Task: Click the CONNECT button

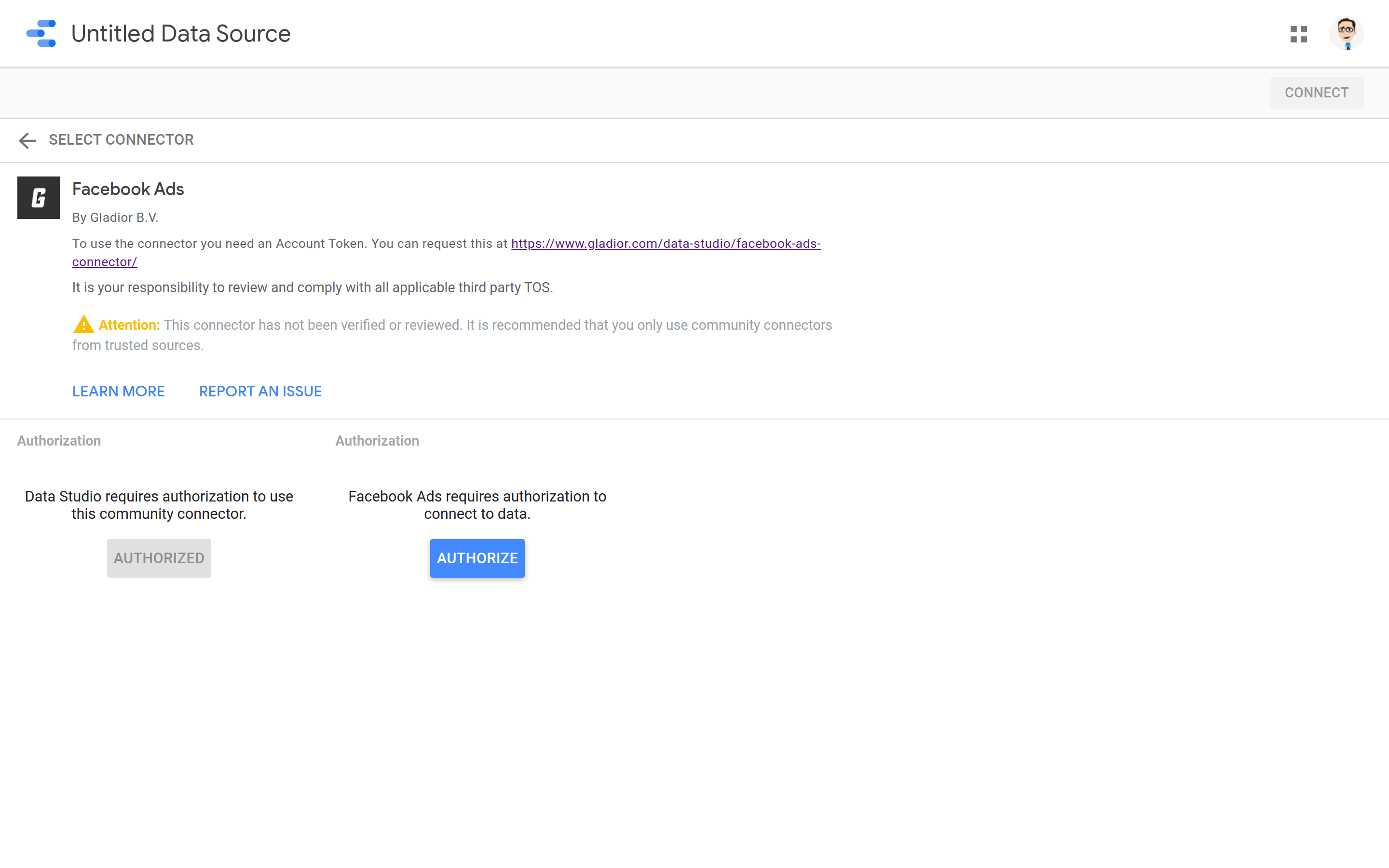Action: pos(1316,93)
